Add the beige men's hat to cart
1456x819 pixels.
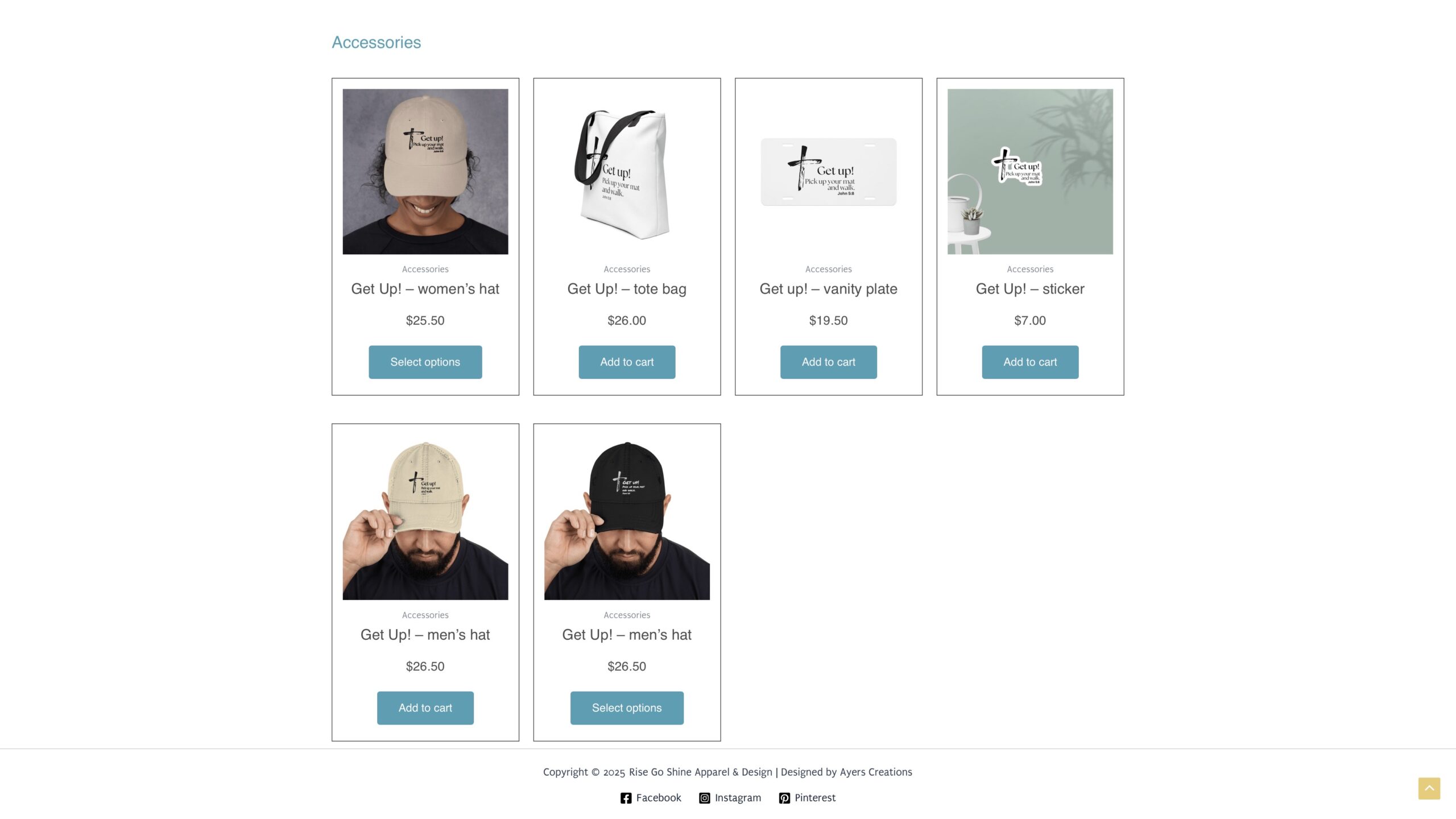(425, 708)
